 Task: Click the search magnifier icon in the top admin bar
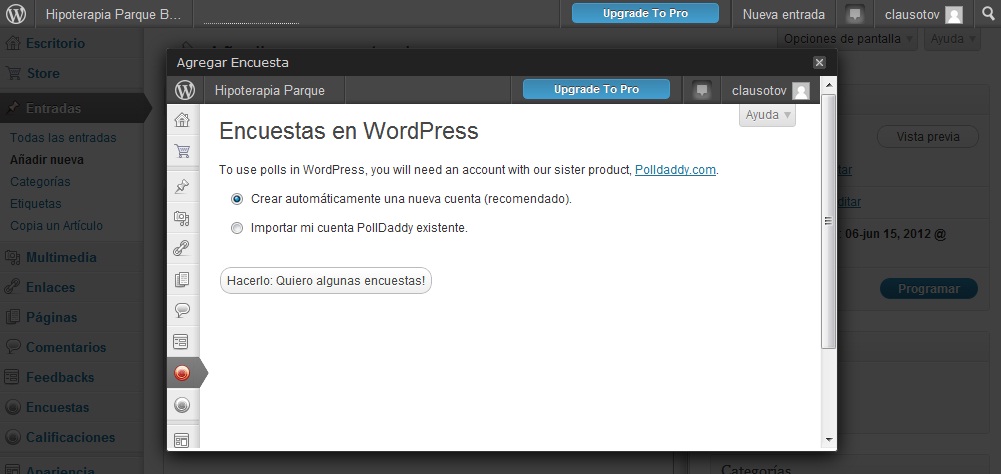click(x=986, y=14)
